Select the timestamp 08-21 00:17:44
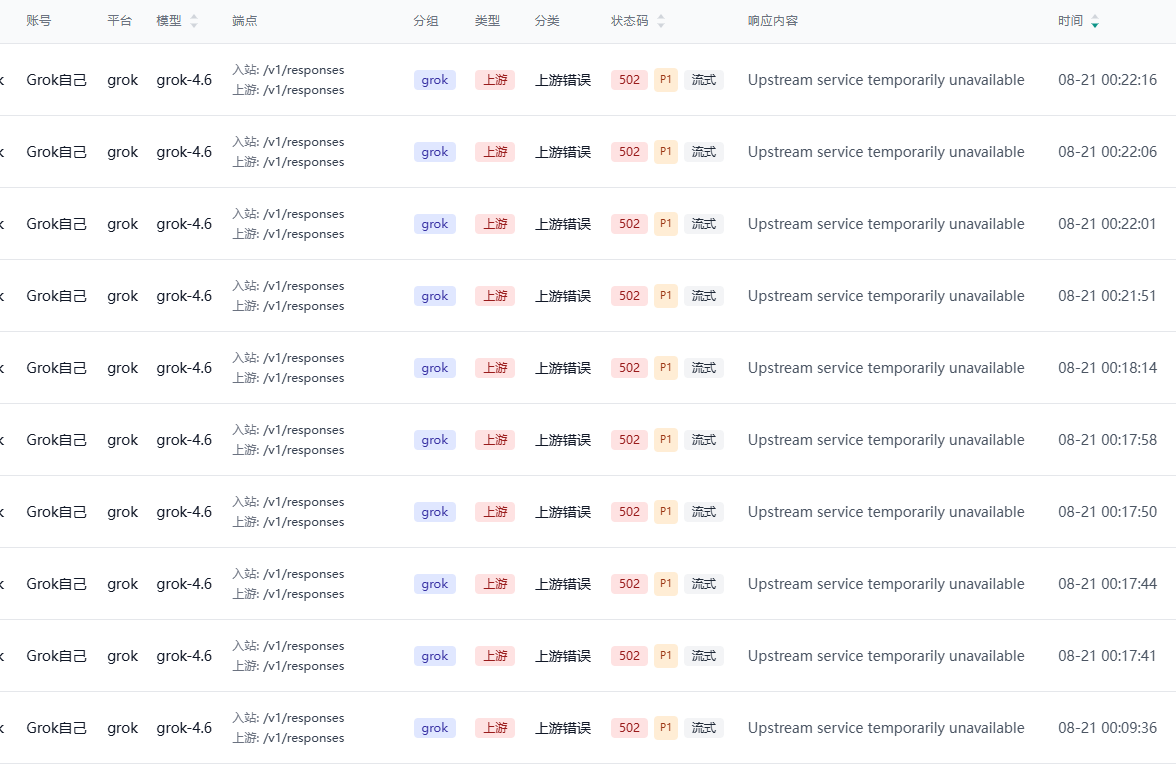 tap(1108, 584)
